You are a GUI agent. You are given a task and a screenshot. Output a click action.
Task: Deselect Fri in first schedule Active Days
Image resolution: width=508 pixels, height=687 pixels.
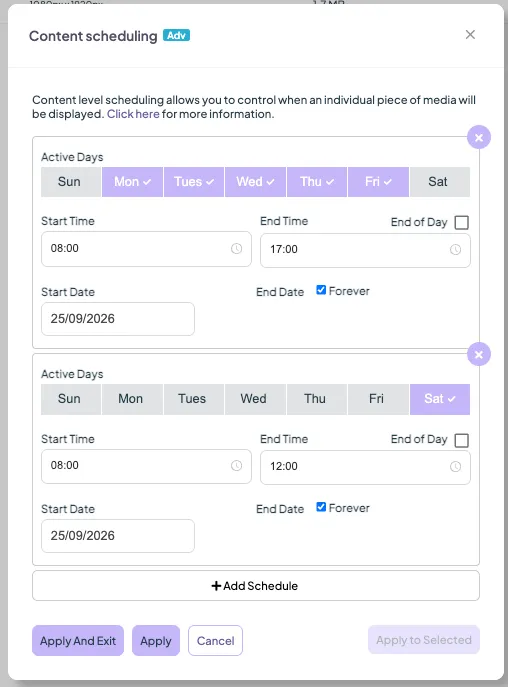pos(378,181)
